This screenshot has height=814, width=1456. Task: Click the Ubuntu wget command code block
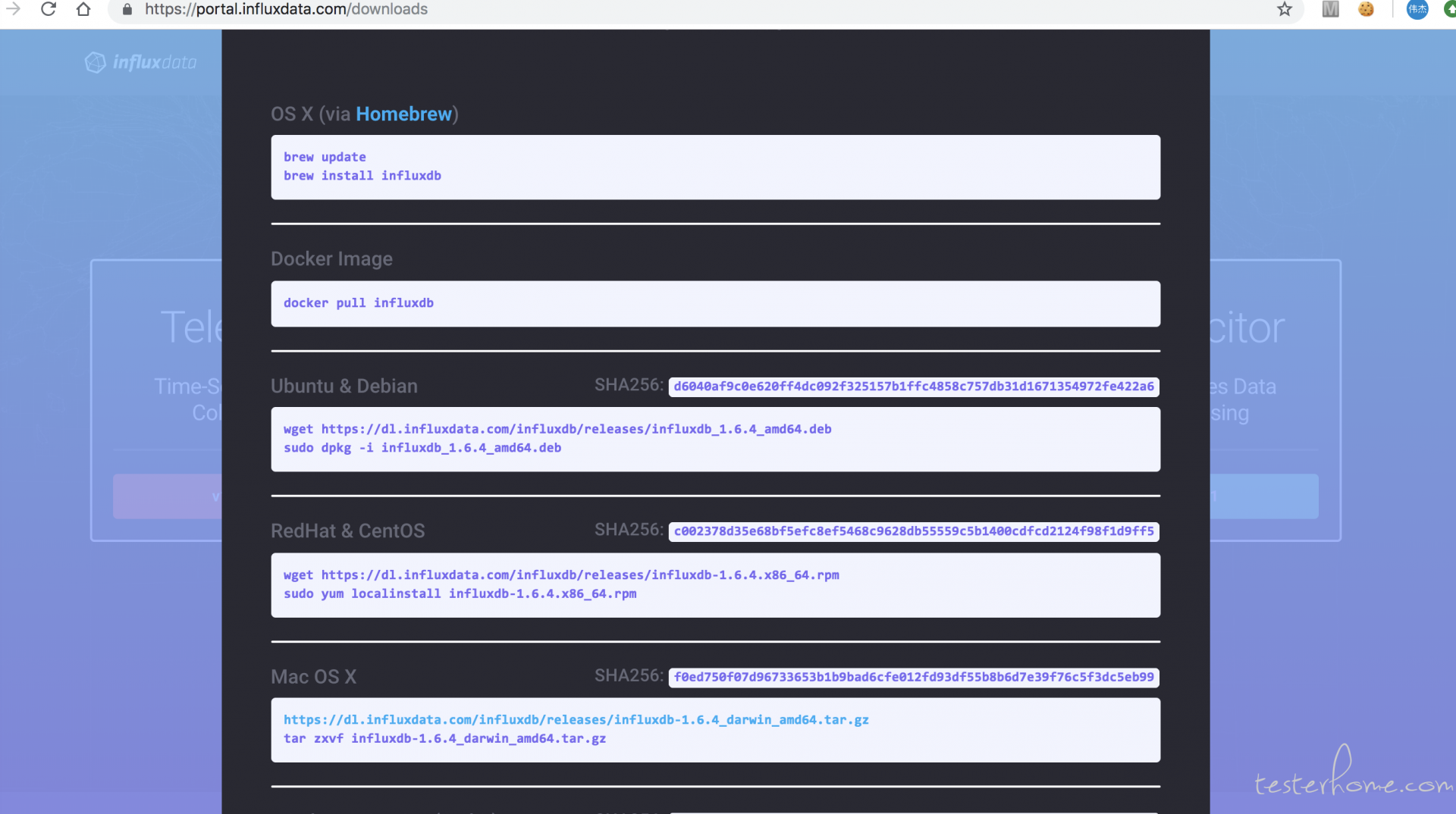point(715,439)
